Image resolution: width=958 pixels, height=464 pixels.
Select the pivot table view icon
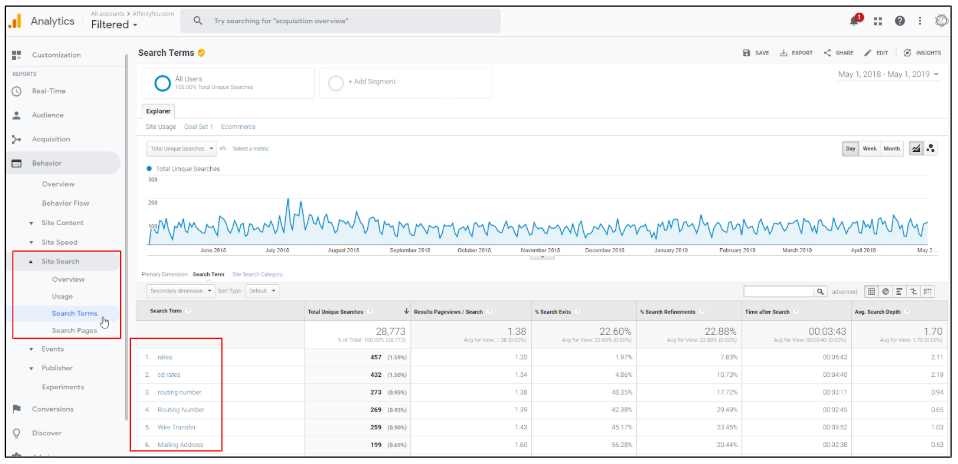tap(928, 292)
